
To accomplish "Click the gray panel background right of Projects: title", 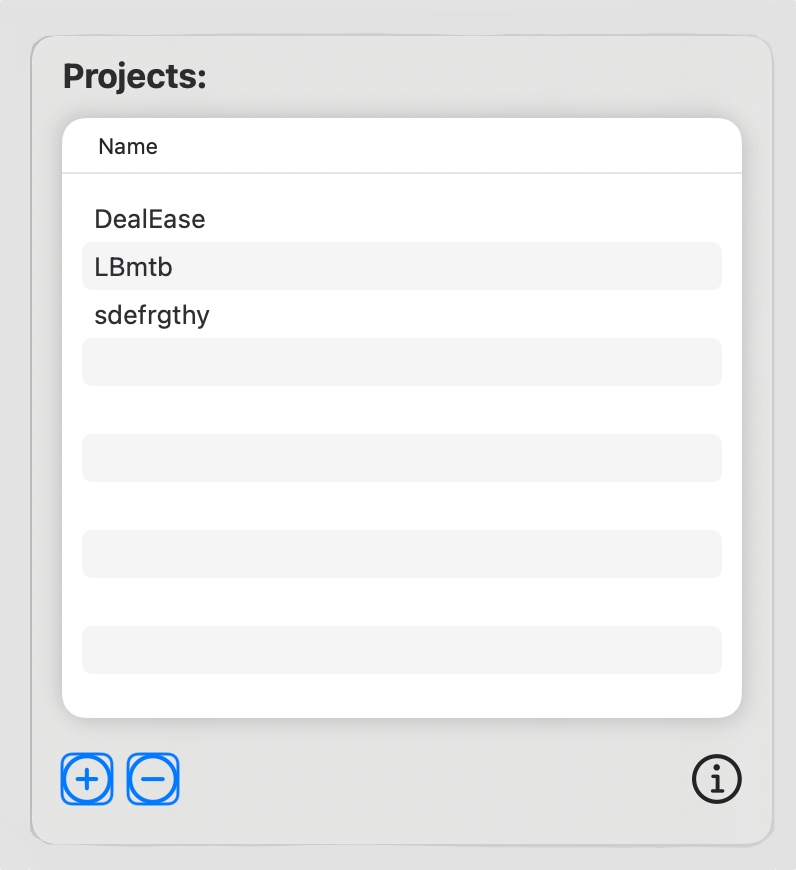I will [x=480, y=77].
